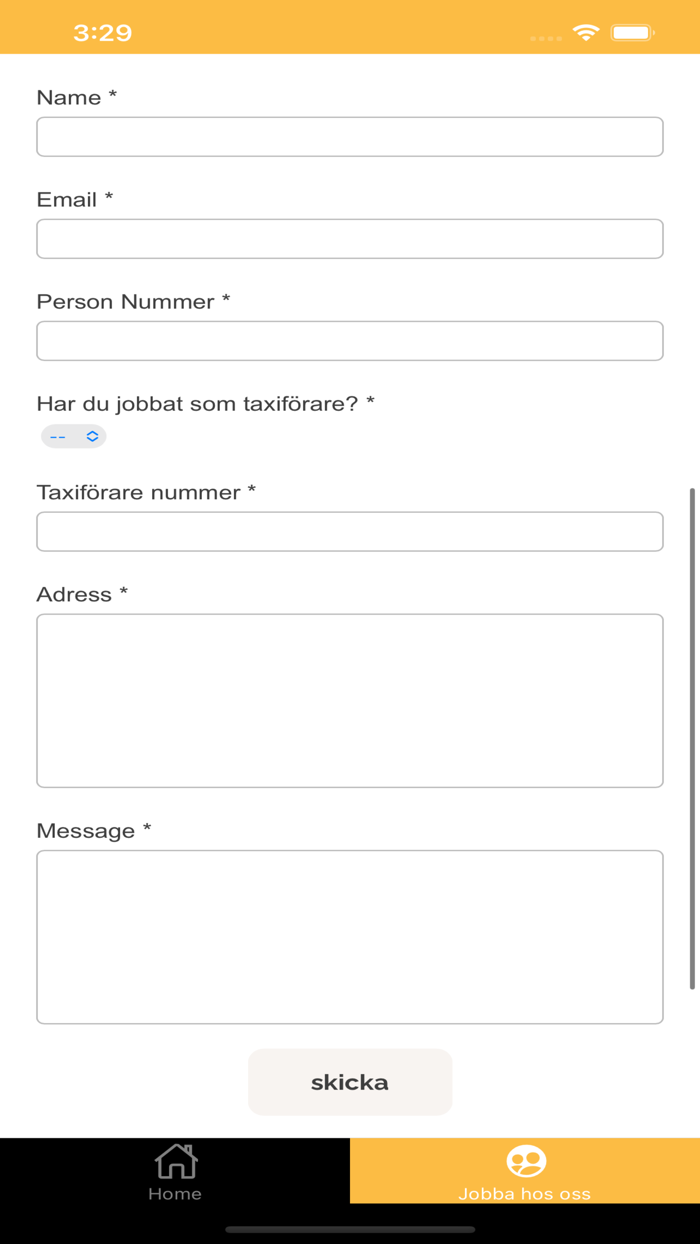Image resolution: width=700 pixels, height=1244 pixels.
Task: Switch to the Home tab label
Action: 175,1194
